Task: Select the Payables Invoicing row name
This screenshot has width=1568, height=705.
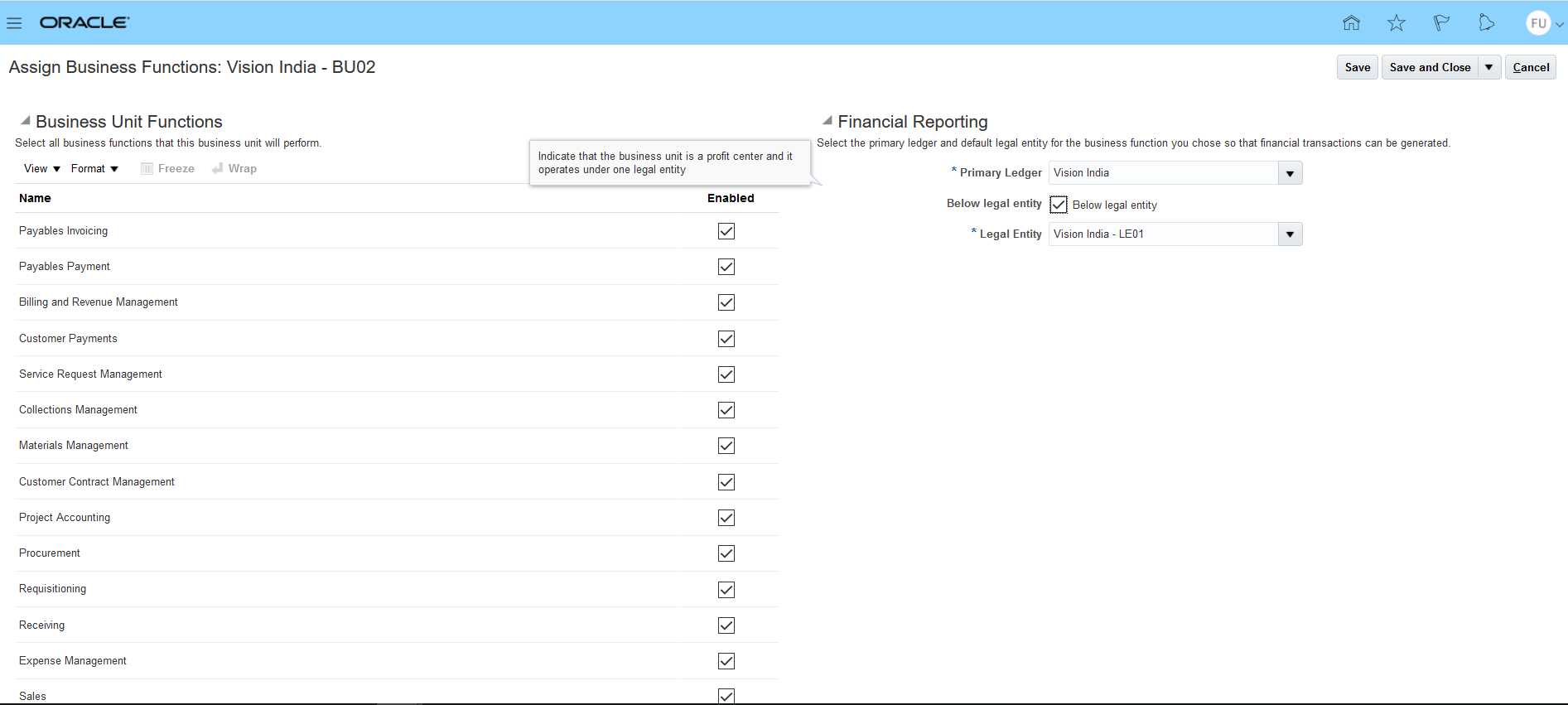Action: (63, 231)
